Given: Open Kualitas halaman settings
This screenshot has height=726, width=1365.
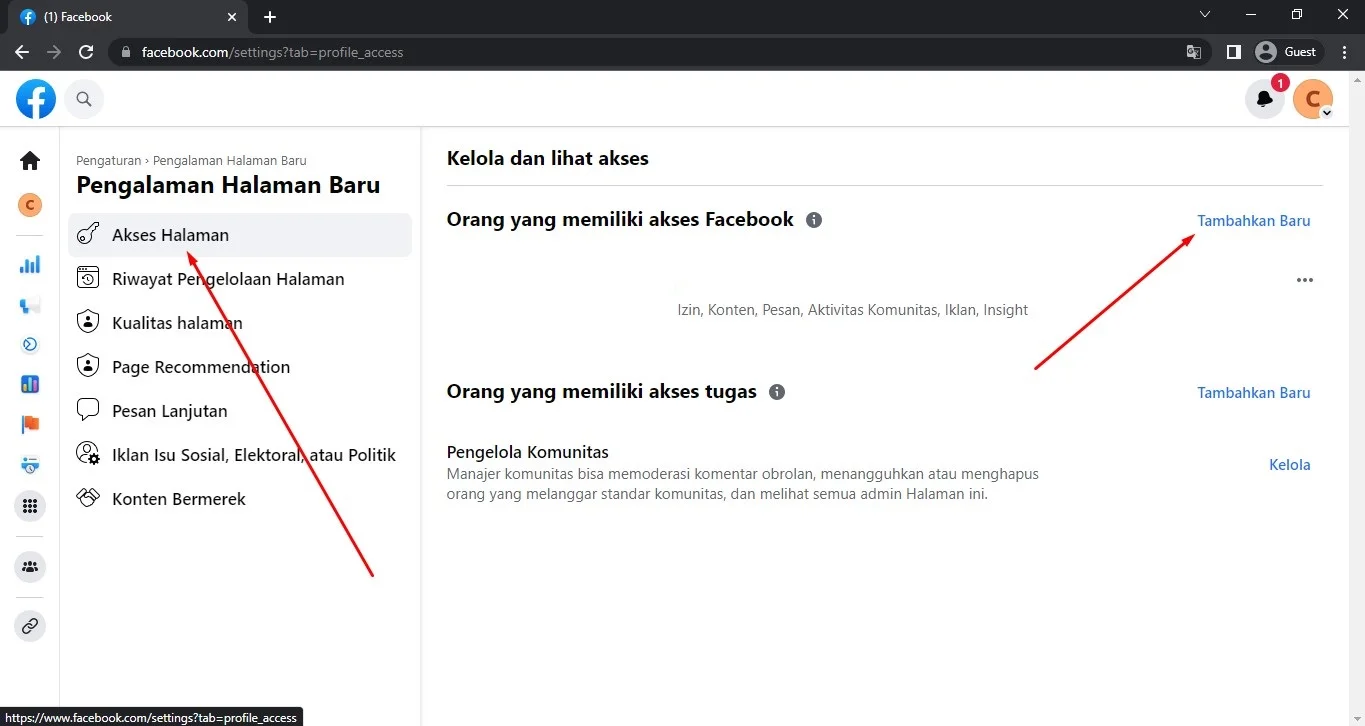Looking at the screenshot, I should tap(240, 323).
